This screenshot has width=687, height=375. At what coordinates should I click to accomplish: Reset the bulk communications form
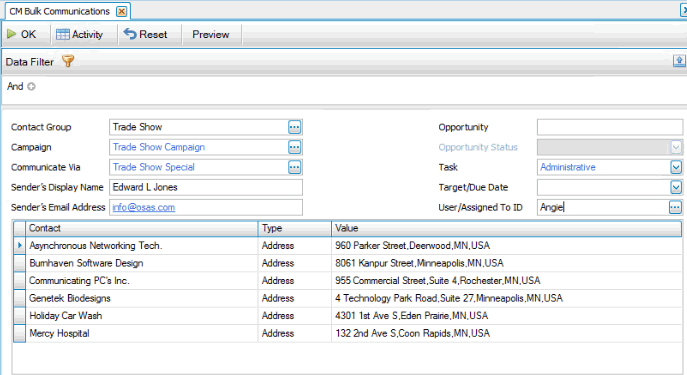(x=145, y=34)
